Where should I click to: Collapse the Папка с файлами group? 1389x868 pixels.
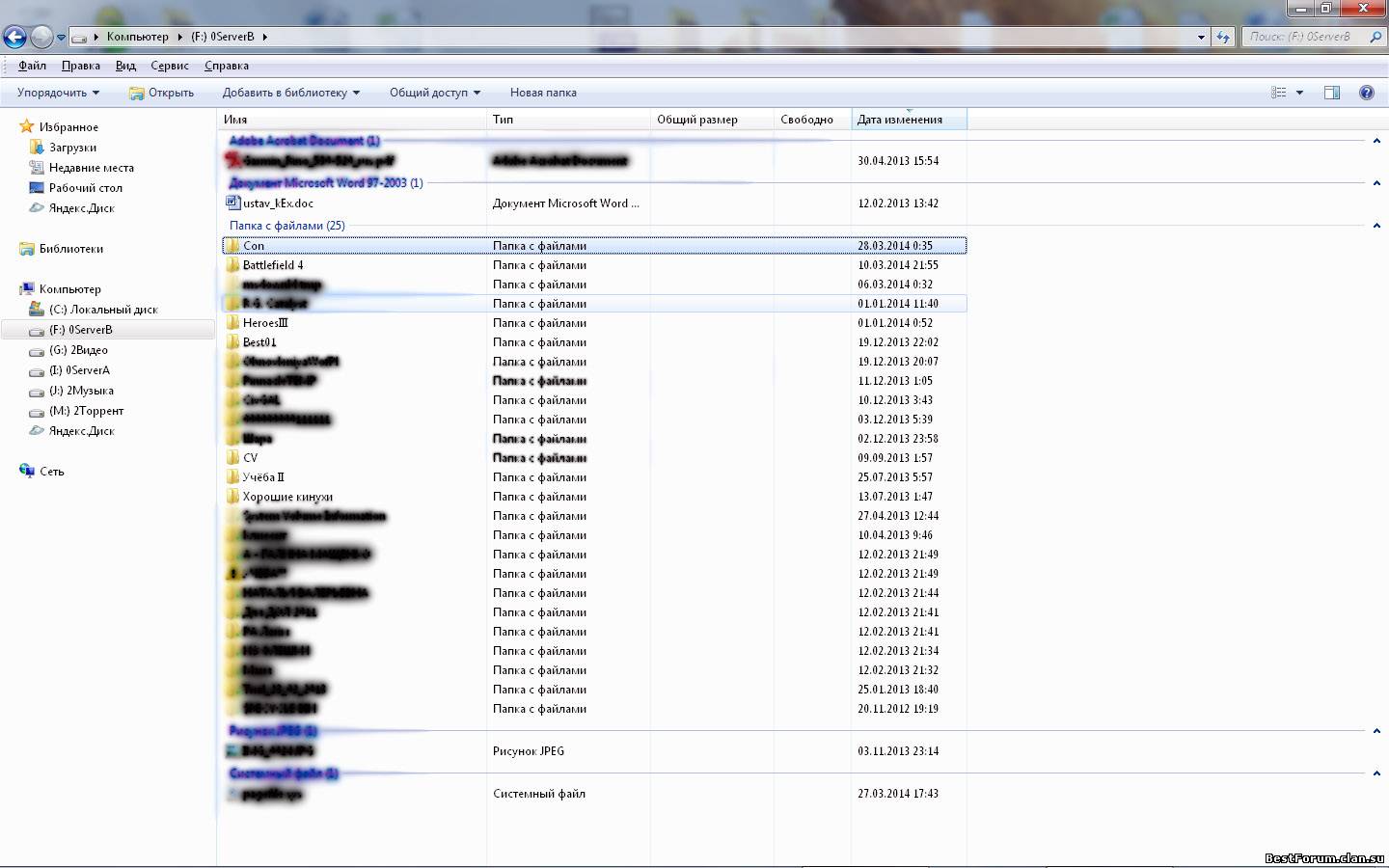point(1375,226)
